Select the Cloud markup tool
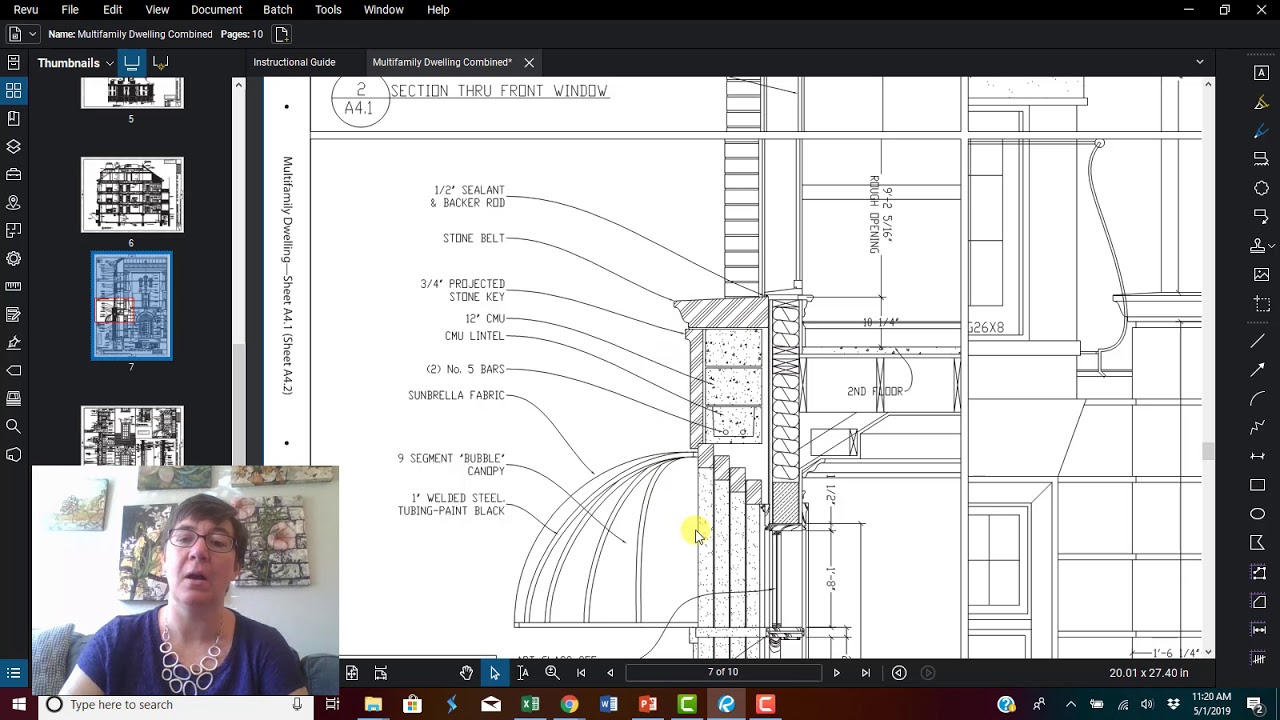The image size is (1280, 720). [1261, 188]
